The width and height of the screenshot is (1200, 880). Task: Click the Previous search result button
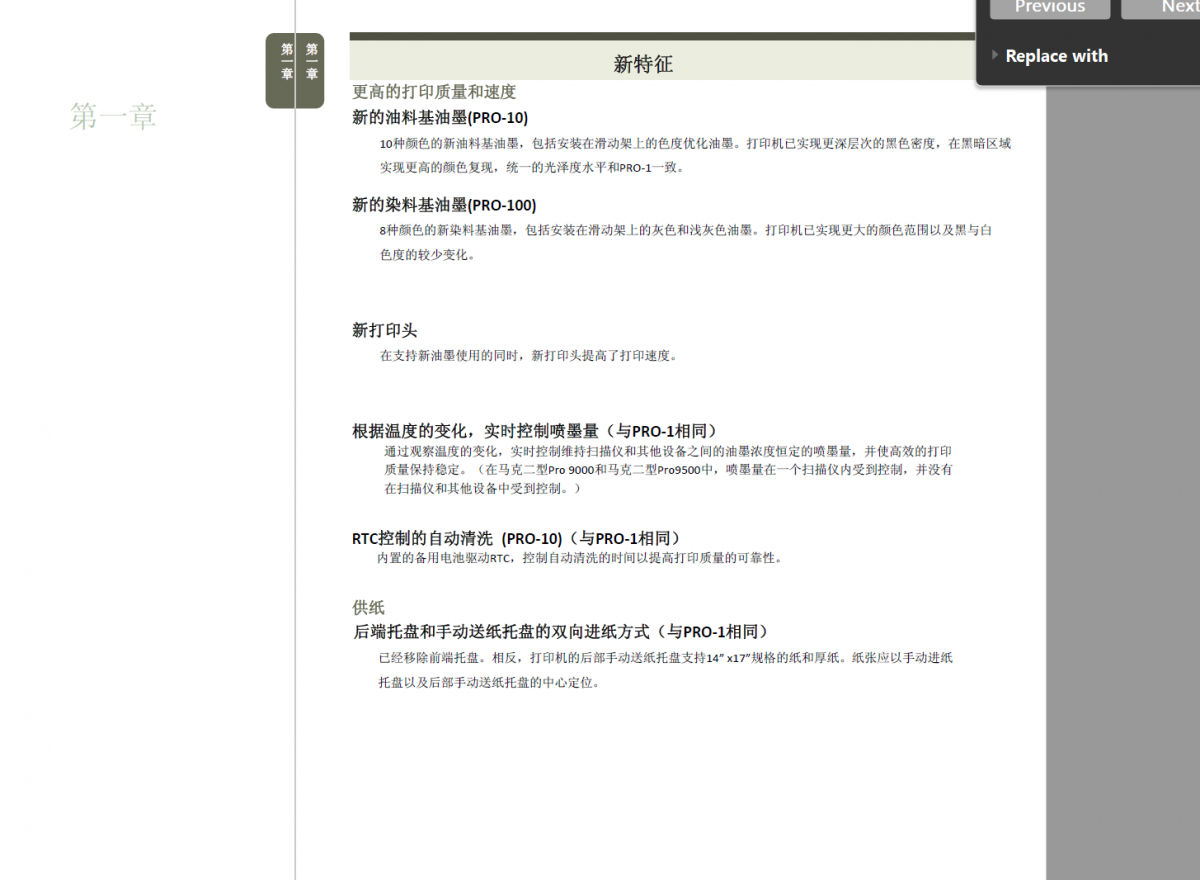[1049, 8]
